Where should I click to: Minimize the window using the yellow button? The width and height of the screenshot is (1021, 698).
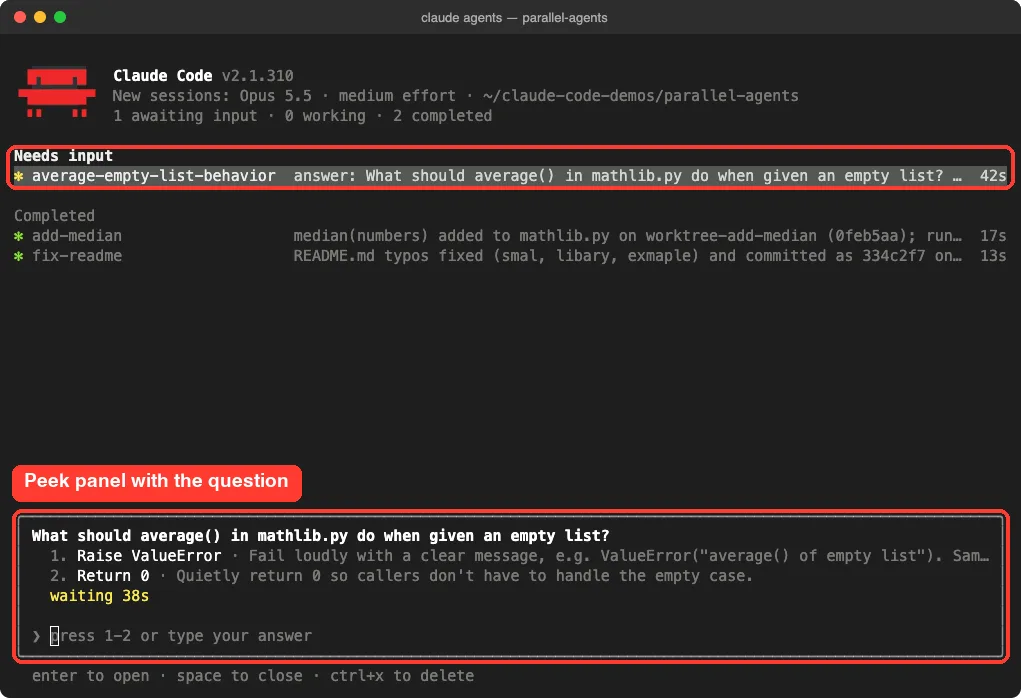pos(40,17)
